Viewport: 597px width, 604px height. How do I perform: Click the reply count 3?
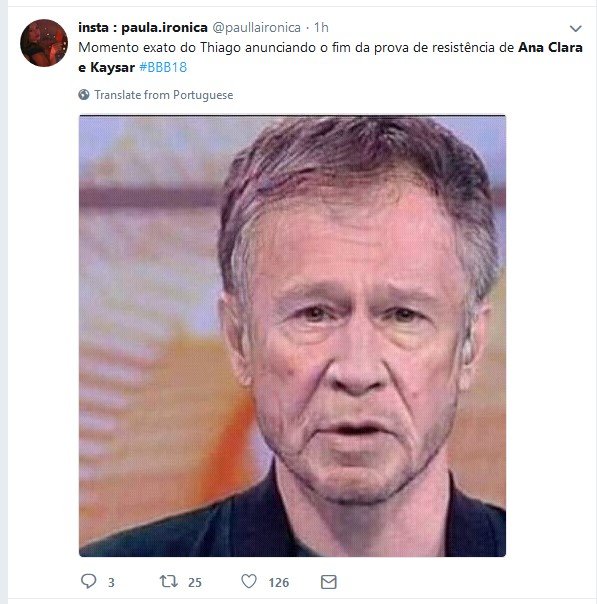111,582
